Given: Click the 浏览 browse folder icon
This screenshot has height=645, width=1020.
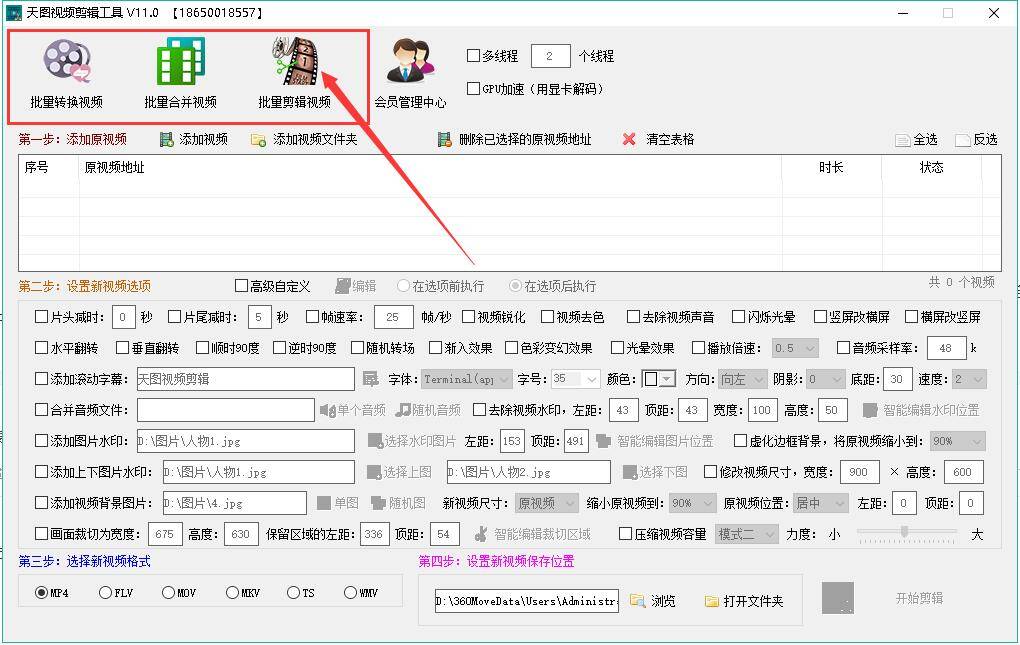Looking at the screenshot, I should point(637,601).
